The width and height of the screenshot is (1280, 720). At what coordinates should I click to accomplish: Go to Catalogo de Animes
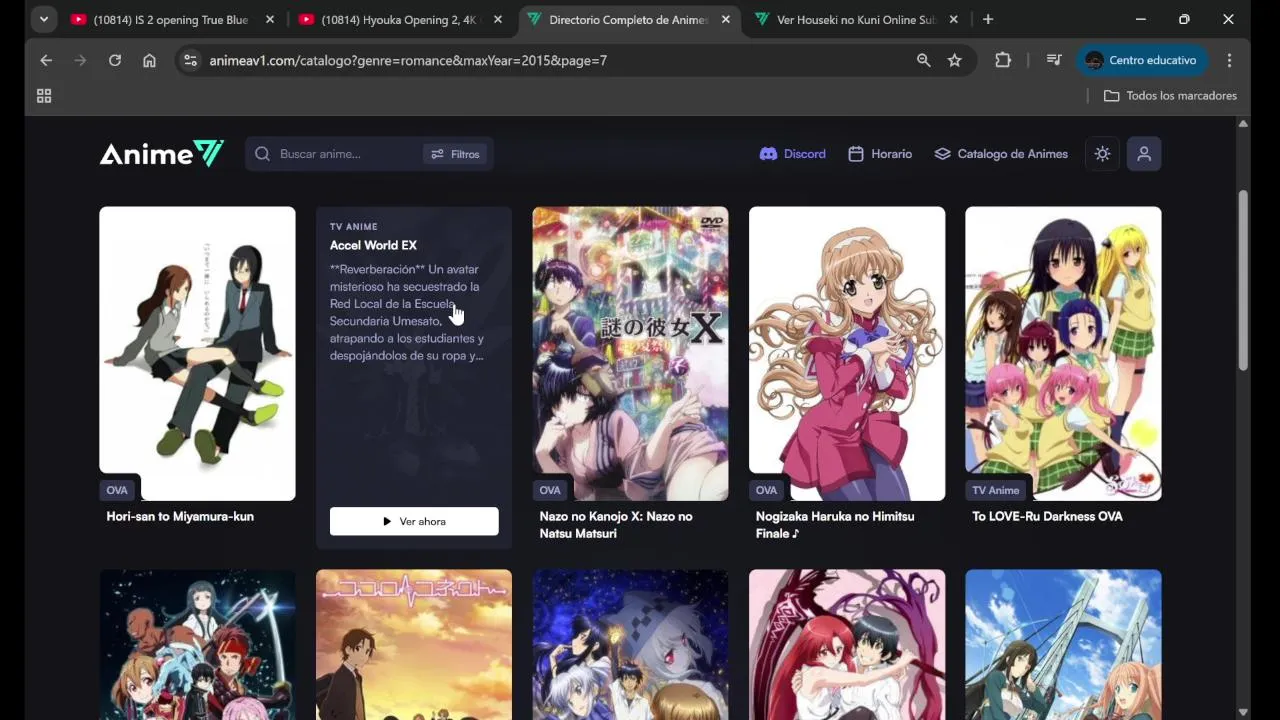pos(1001,154)
